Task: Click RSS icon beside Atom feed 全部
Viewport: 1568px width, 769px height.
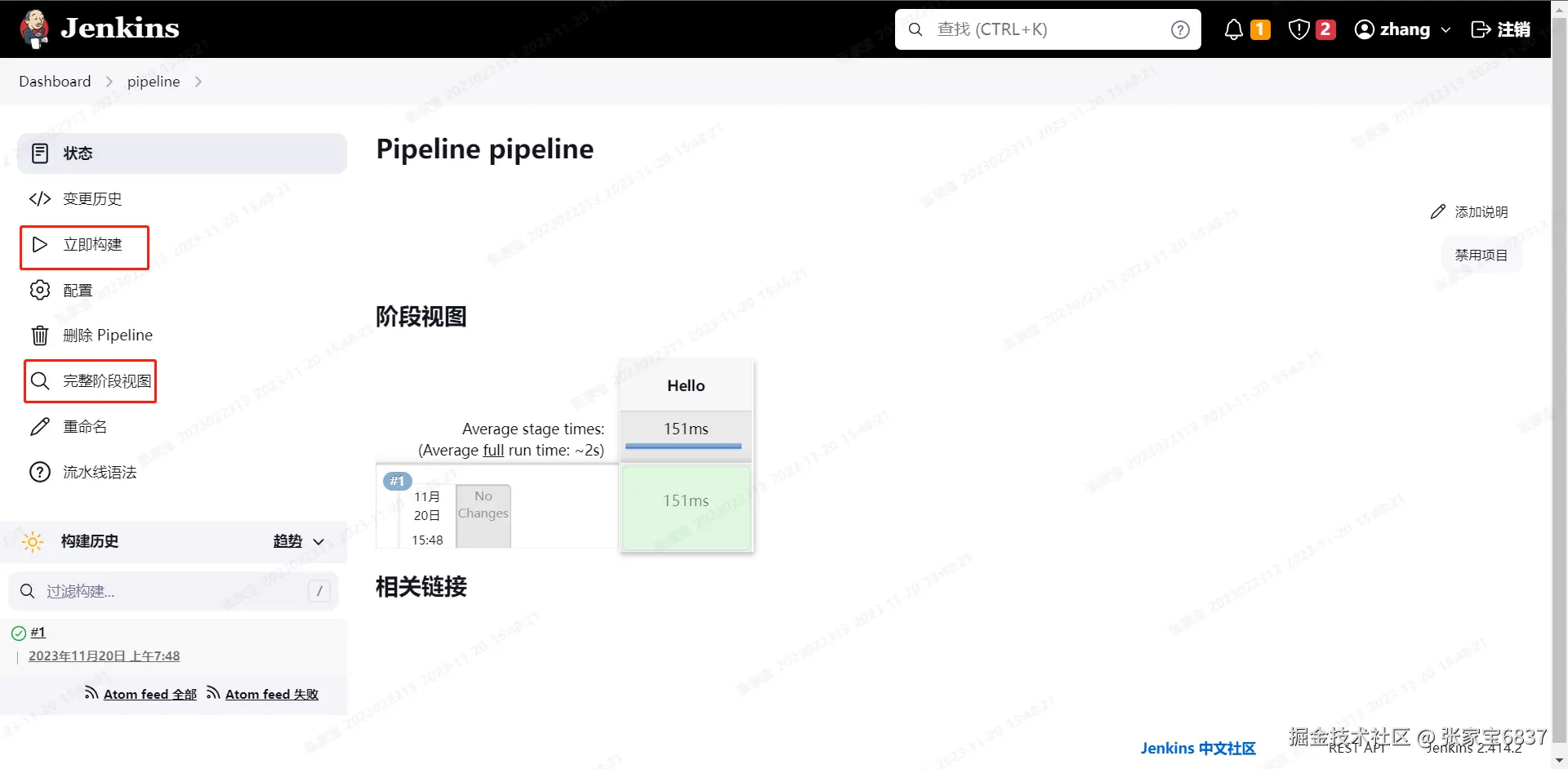Action: click(x=91, y=693)
